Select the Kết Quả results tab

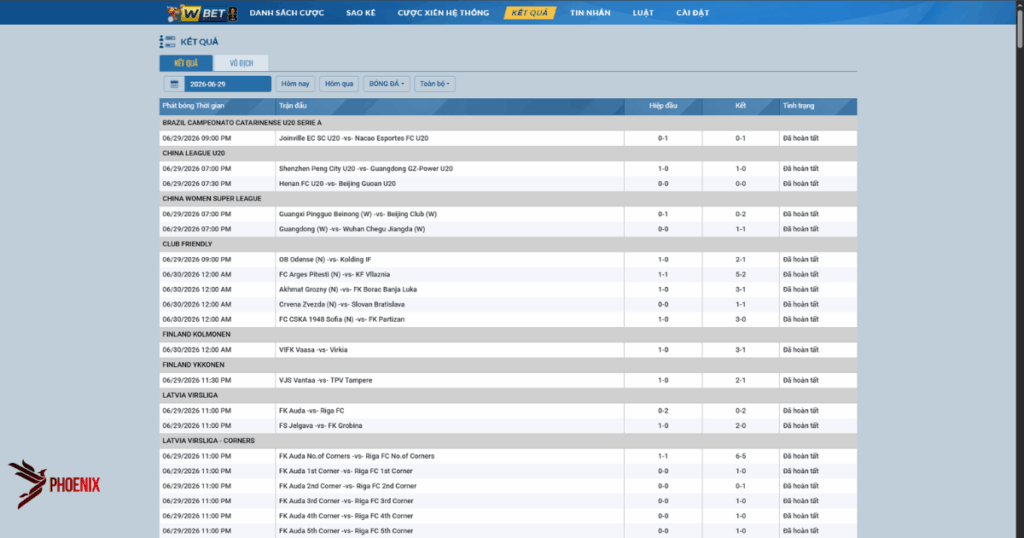[x=186, y=63]
